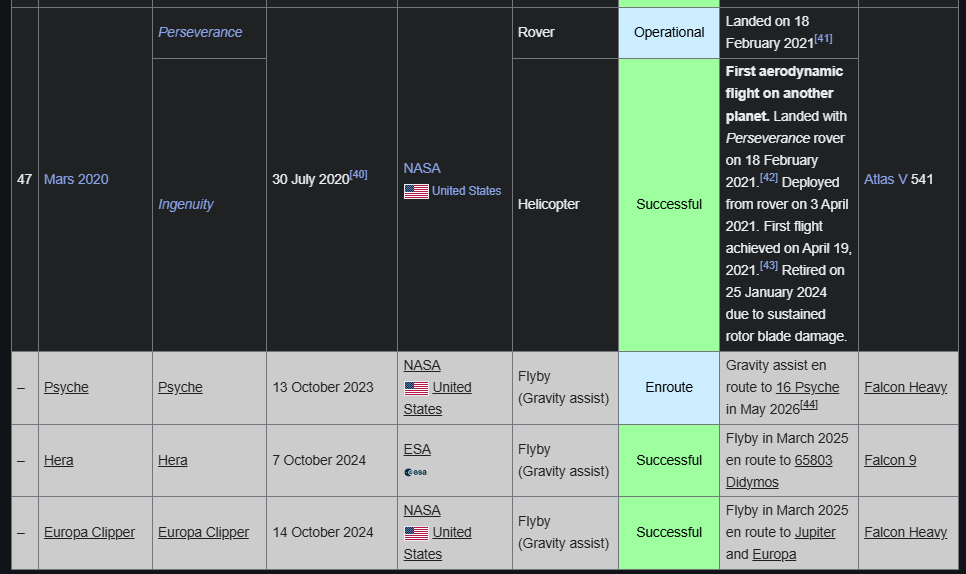
Task: Select Flyby (Gravity assist) cell in Hera row
Action: point(565,460)
